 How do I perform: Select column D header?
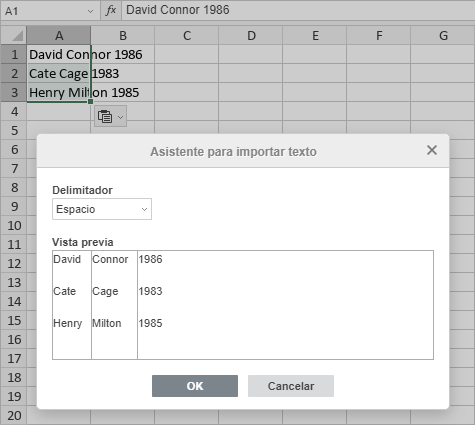pyautogui.click(x=251, y=35)
